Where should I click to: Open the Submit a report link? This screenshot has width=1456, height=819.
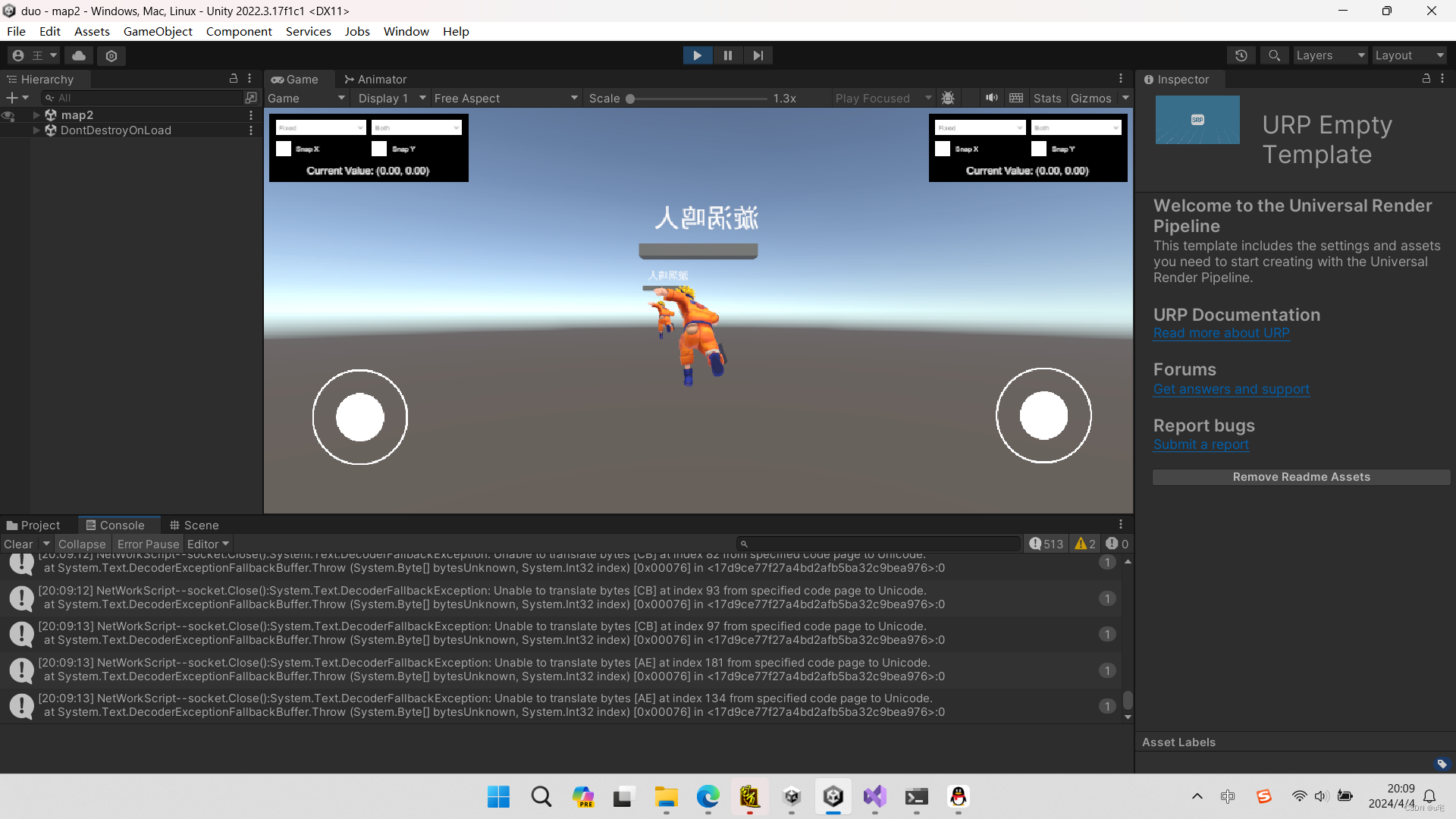(1200, 444)
